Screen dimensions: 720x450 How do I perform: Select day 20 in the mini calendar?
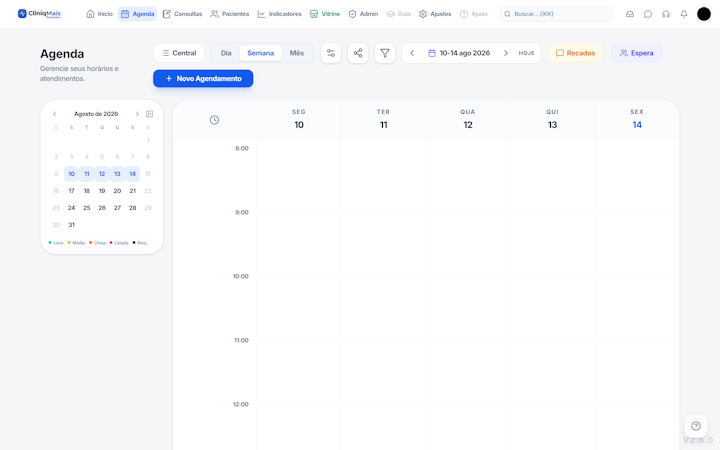pos(117,191)
